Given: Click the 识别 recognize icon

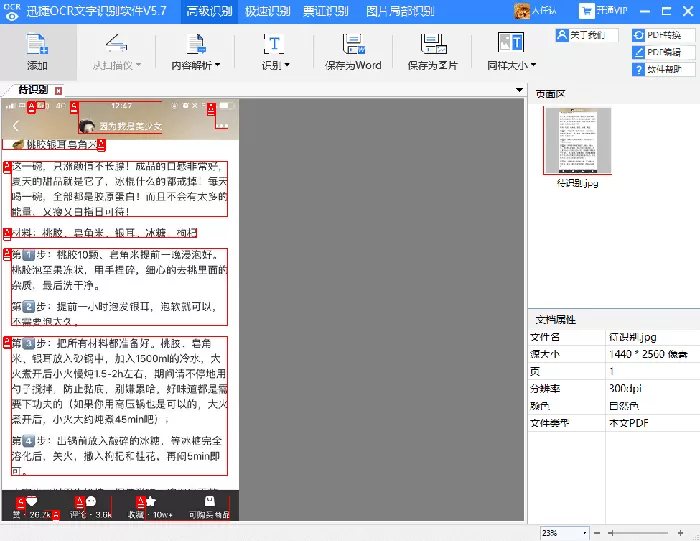Looking at the screenshot, I should click(x=274, y=44).
